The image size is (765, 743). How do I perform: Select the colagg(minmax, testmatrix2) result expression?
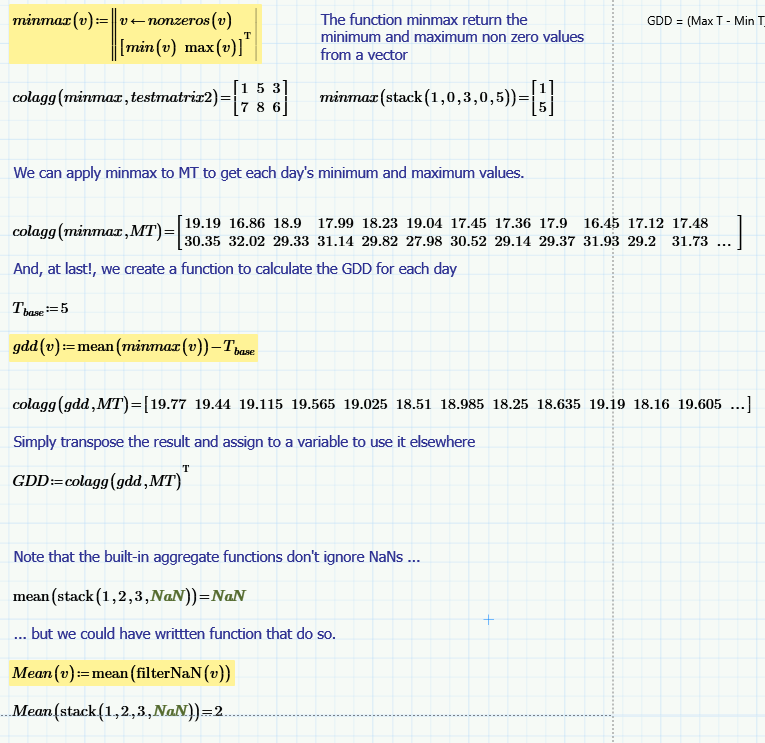[x=150, y=98]
